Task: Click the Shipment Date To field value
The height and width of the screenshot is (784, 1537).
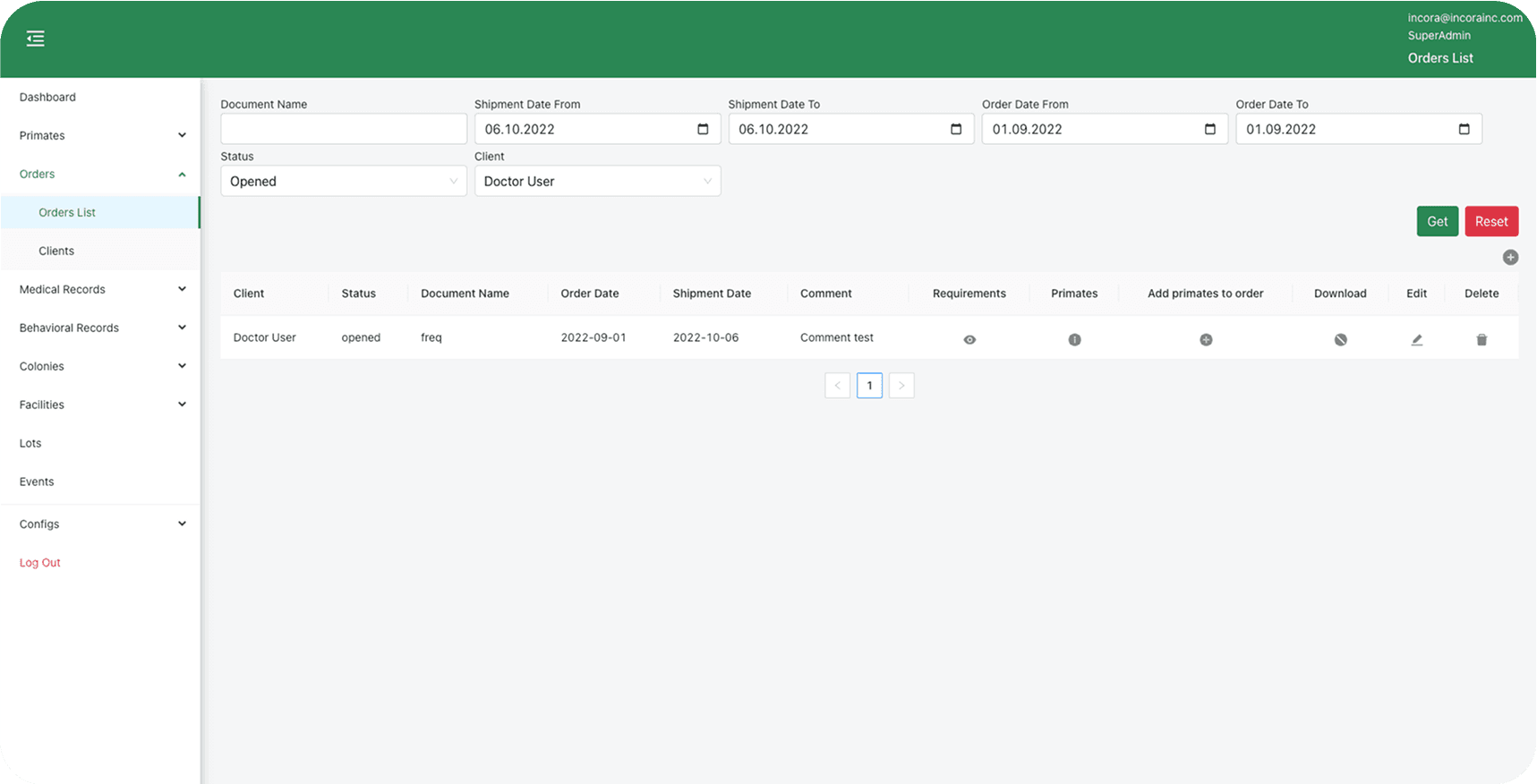Action: click(773, 129)
